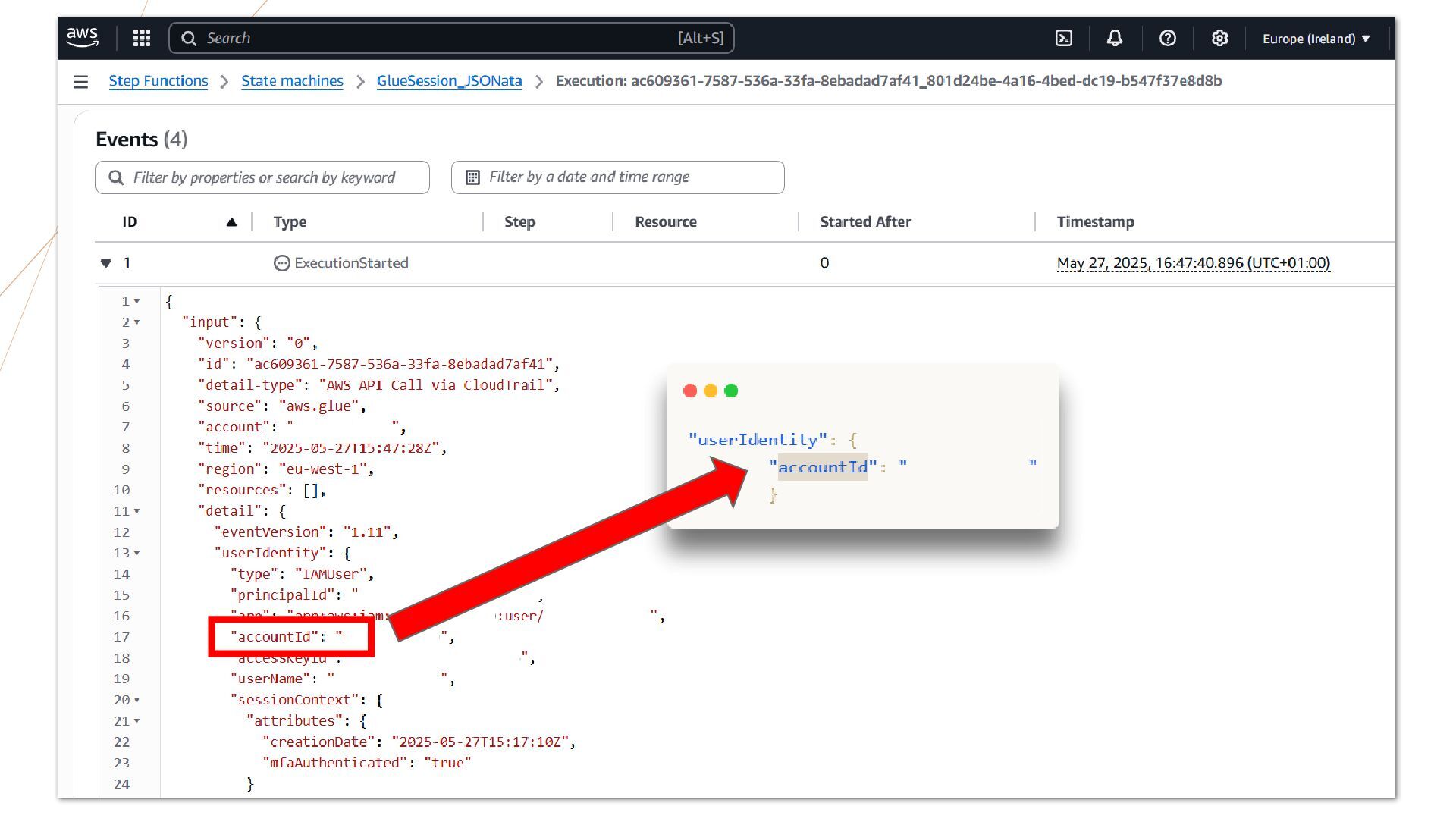Go to State machines breadcrumb
Screen dimensions: 1456x819
pyautogui.click(x=292, y=81)
